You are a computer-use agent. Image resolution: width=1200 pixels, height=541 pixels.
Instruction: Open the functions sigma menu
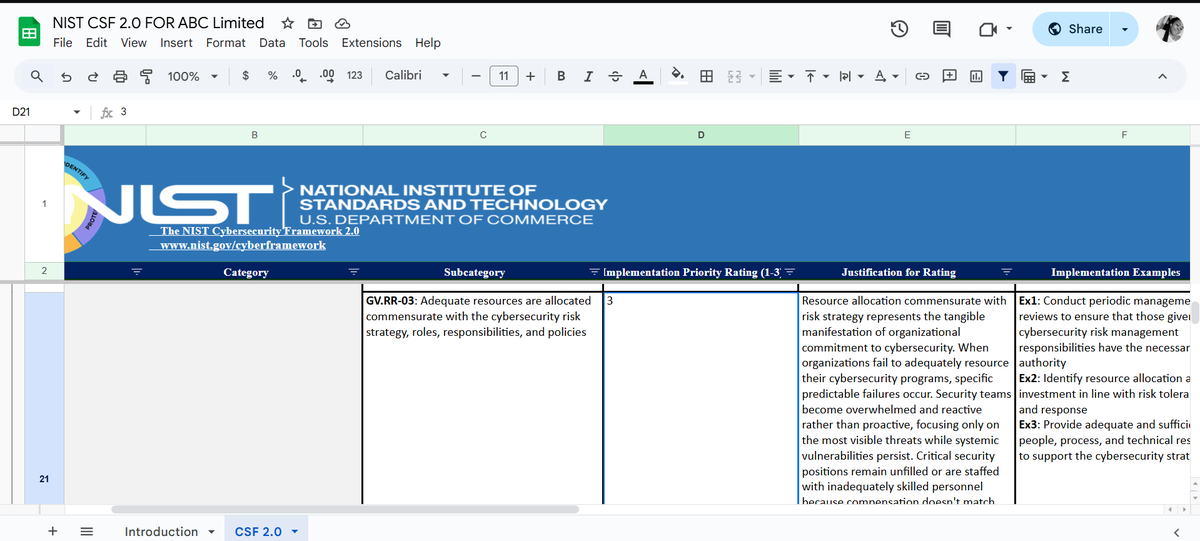tap(1066, 76)
